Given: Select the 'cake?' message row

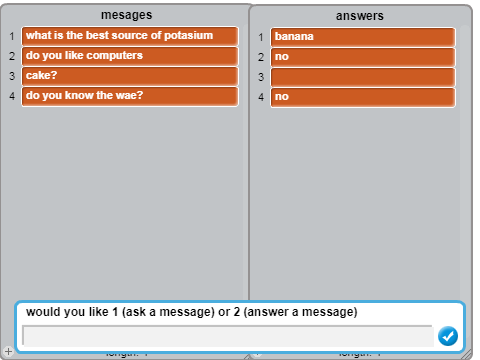Looking at the screenshot, I should tap(130, 76).
